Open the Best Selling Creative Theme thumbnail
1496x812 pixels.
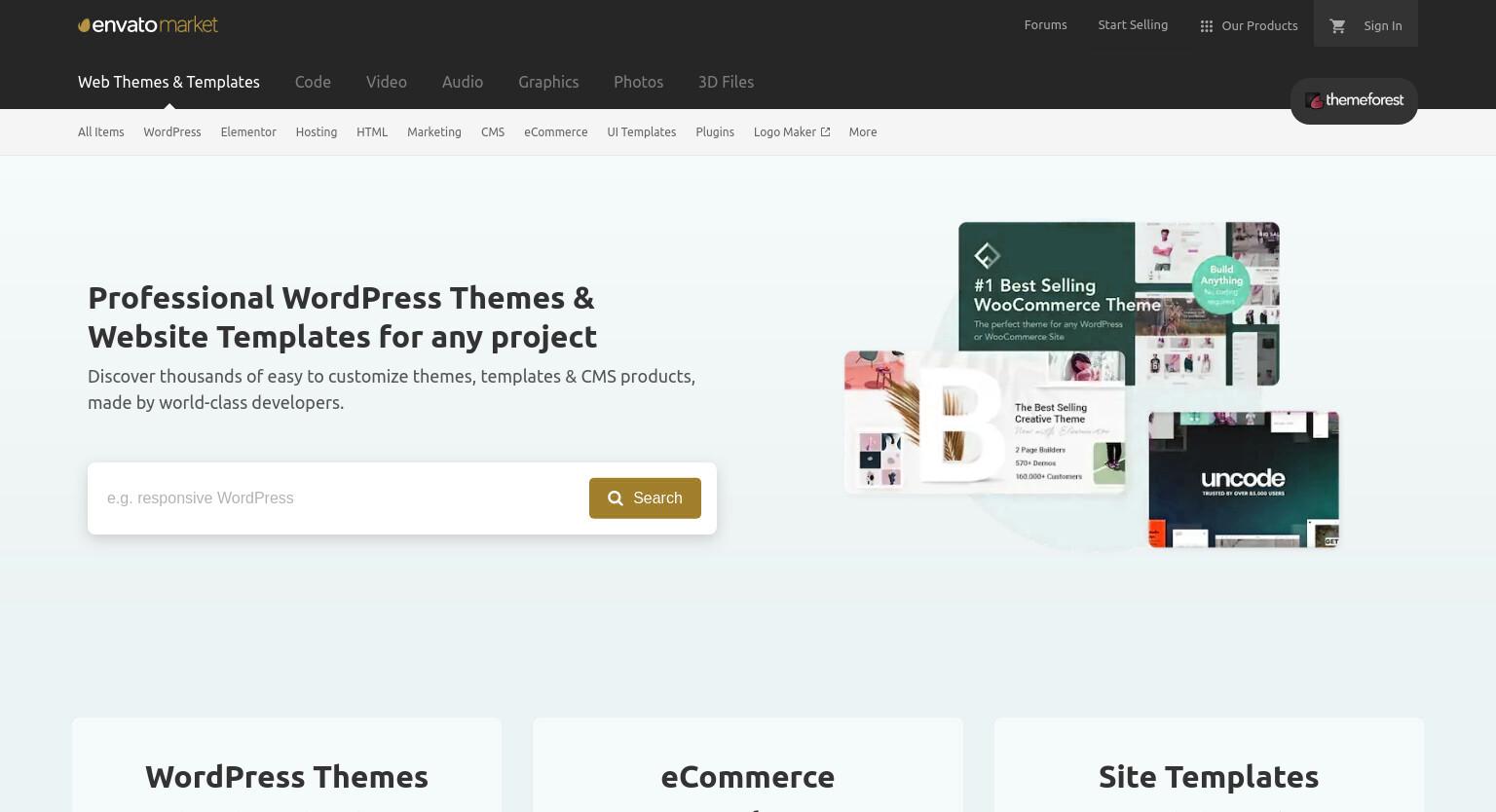(x=984, y=423)
